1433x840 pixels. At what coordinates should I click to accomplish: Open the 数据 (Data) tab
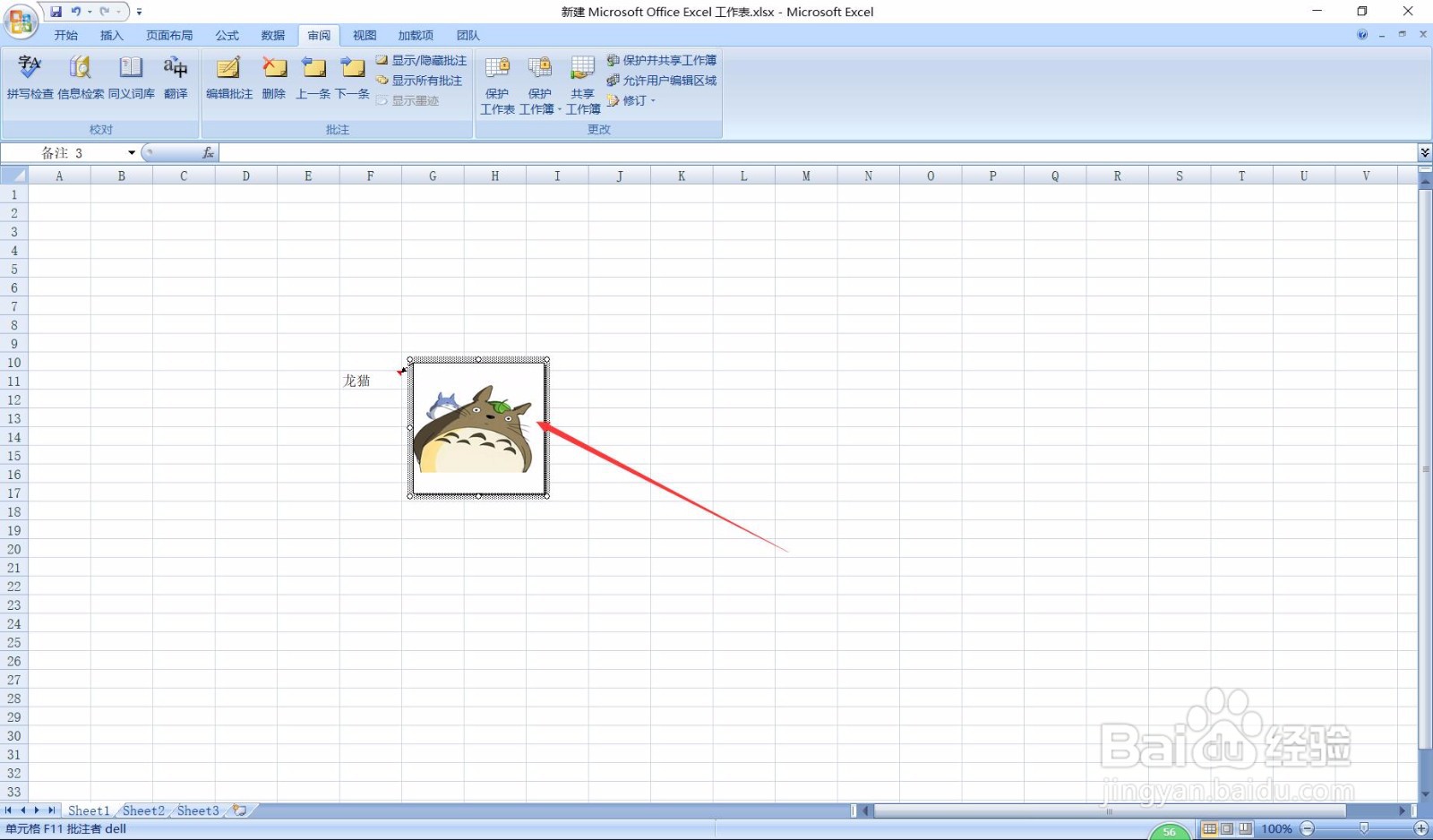[273, 36]
